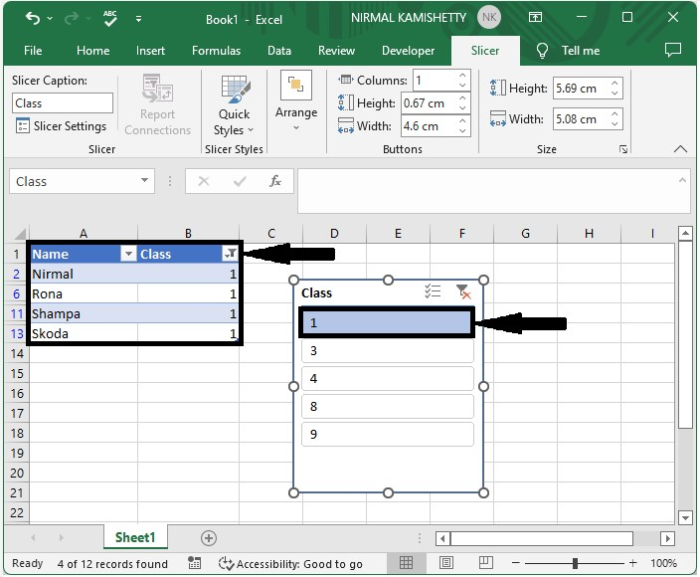Decrease button Height 0.67 cm

[462, 108]
